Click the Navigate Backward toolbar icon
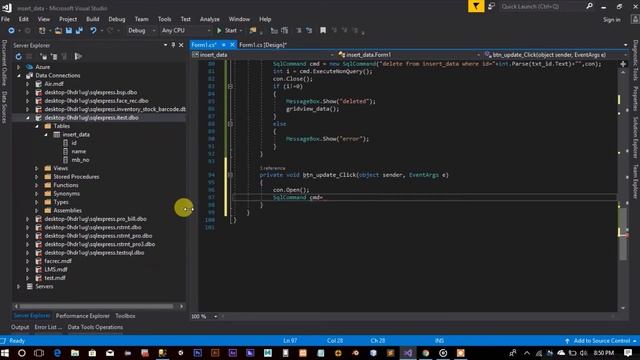The height and width of the screenshot is (360, 640). (11, 31)
